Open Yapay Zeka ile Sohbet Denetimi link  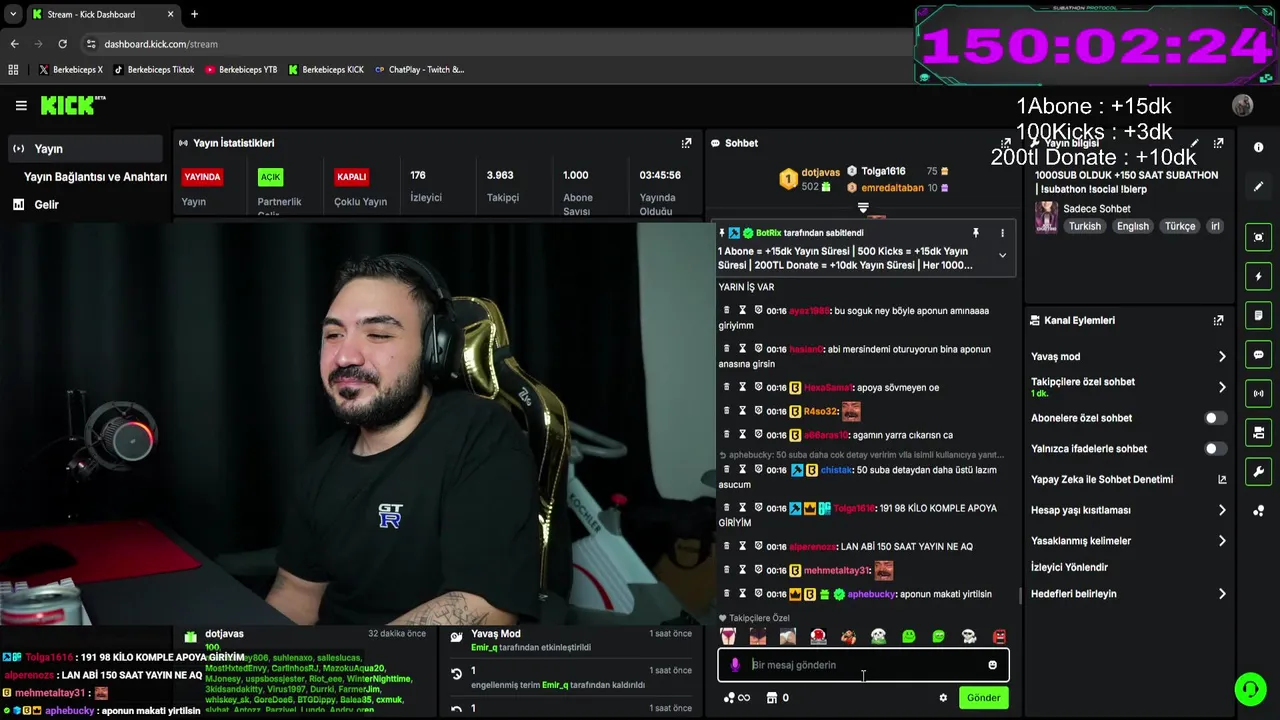pos(1128,479)
